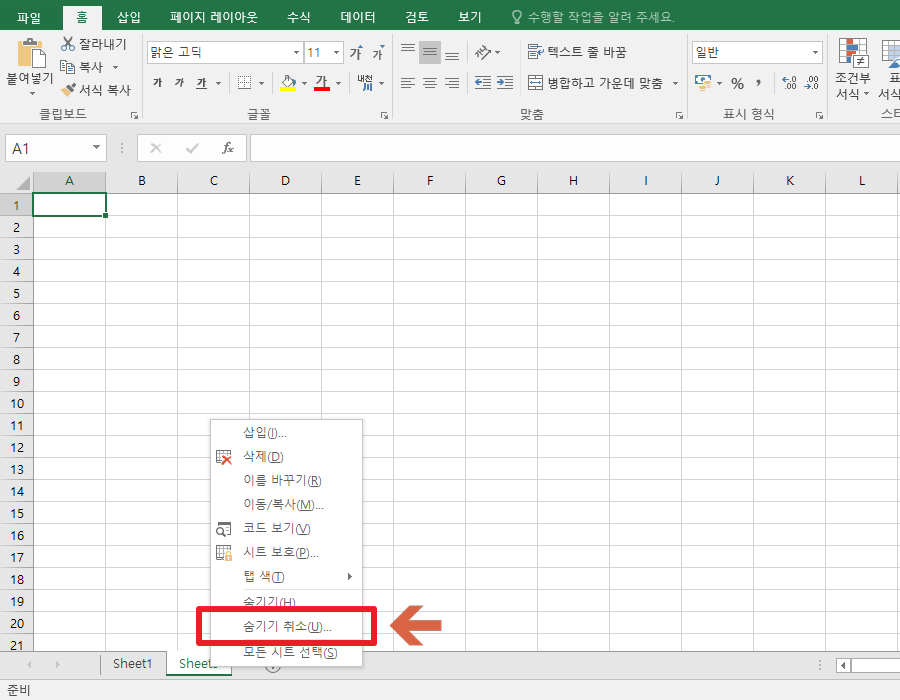Image resolution: width=900 pixels, height=700 pixels.
Task: Switch to the 삽입 (Insert) tab
Action: coord(129,17)
